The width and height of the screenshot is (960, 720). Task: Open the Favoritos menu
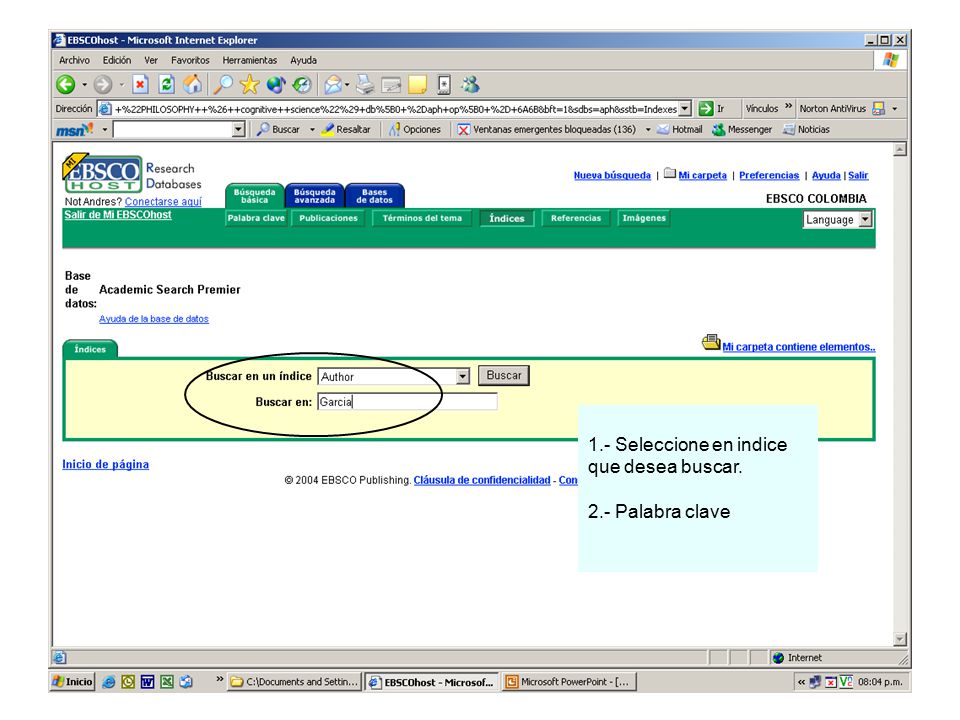point(190,60)
